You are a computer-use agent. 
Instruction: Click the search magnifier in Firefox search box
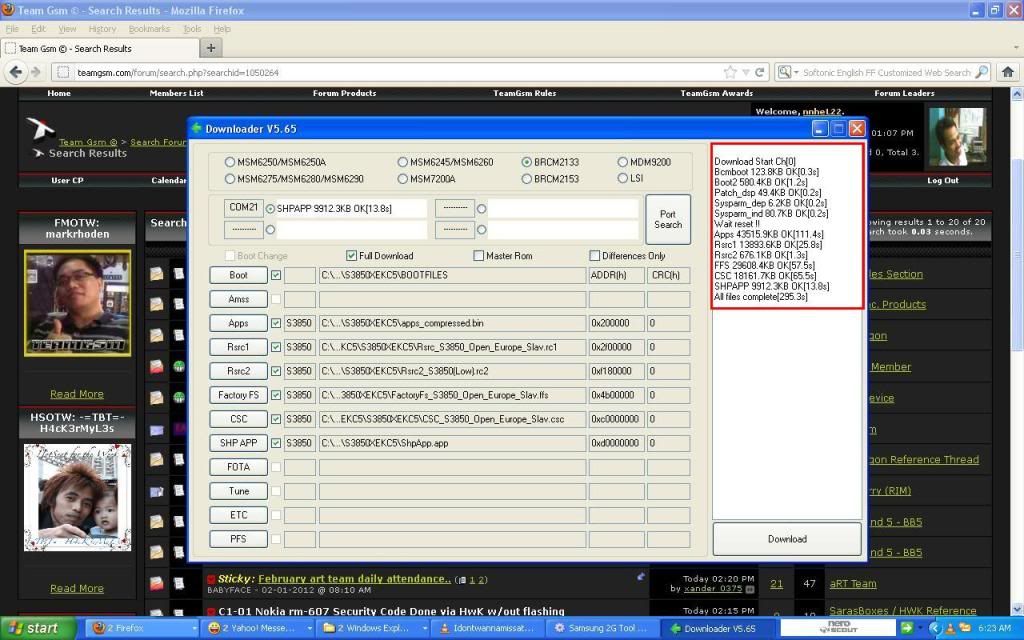pos(981,72)
